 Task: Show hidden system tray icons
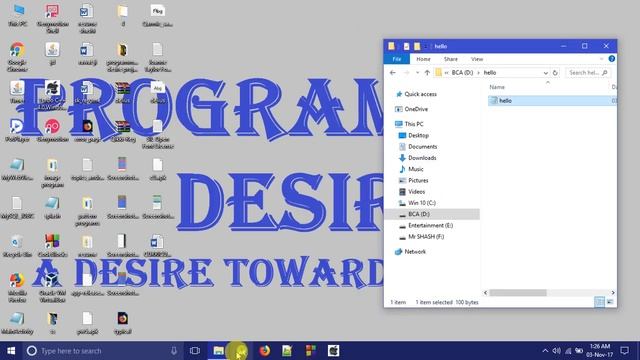pos(545,351)
